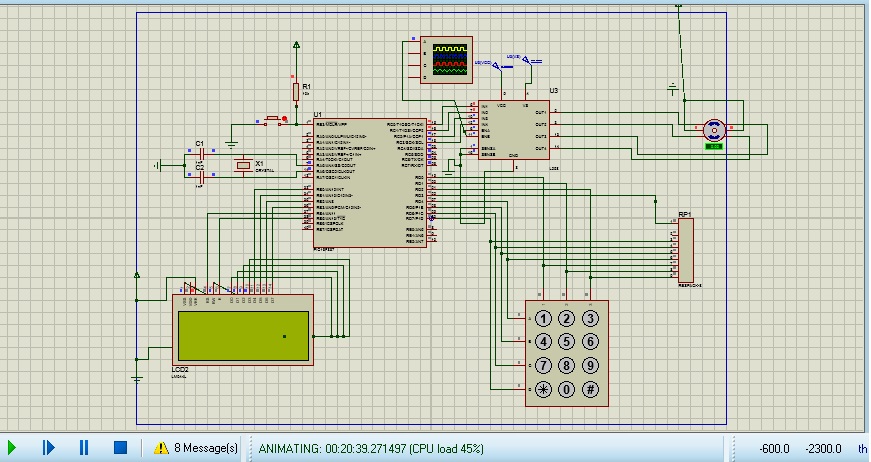Screen dimensions: 871x462
Task: Click the warning triangle icon
Action: click(161, 448)
